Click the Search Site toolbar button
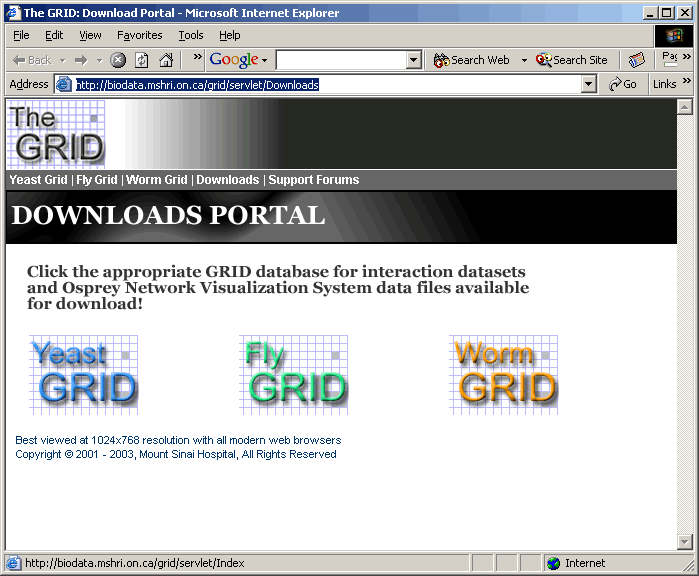Viewport: 699px width, 576px height. [572, 60]
